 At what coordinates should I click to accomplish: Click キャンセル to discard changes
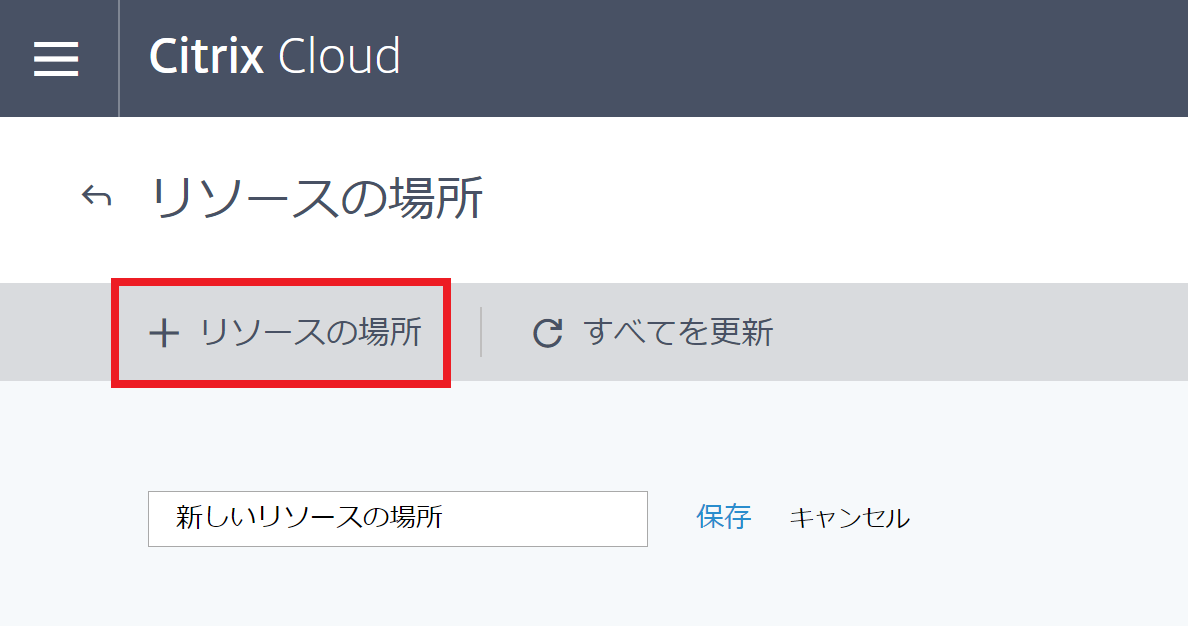click(x=849, y=518)
